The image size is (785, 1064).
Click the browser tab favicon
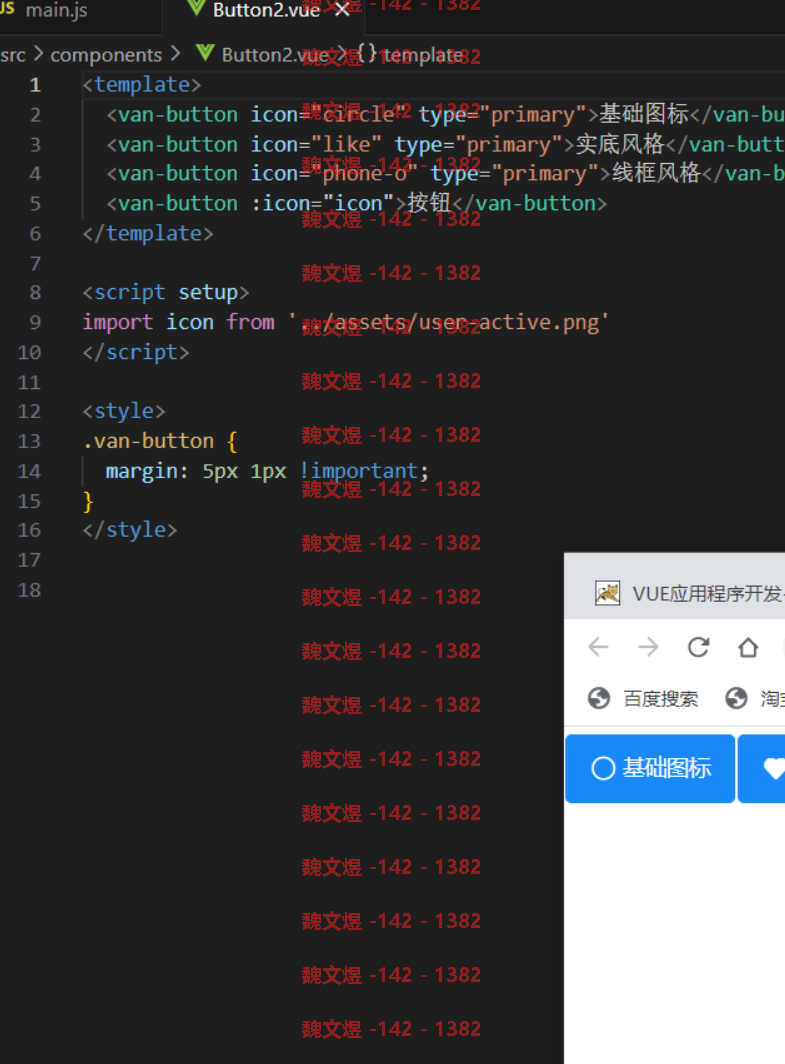[607, 594]
